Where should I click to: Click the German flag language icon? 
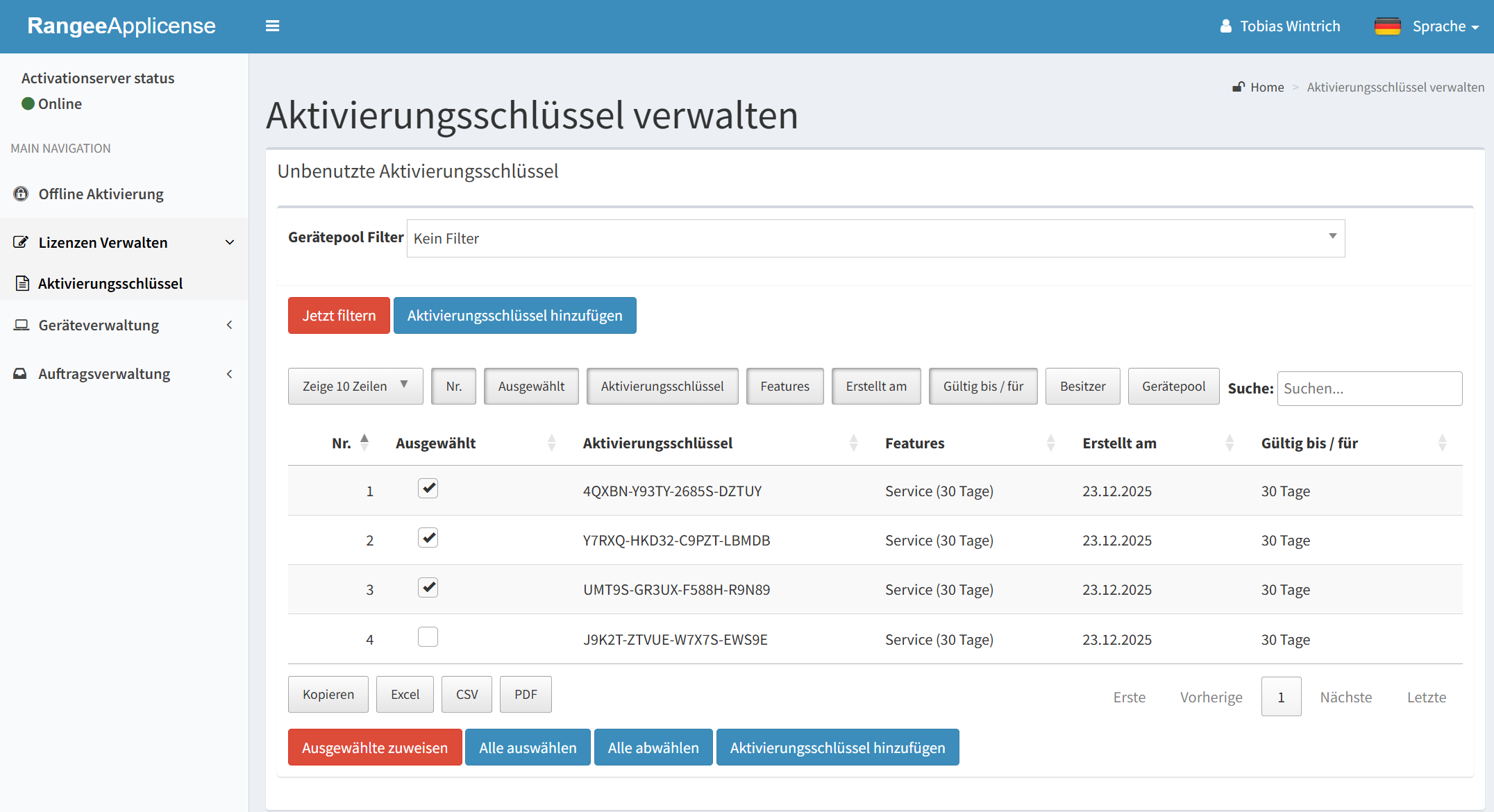click(x=1387, y=26)
